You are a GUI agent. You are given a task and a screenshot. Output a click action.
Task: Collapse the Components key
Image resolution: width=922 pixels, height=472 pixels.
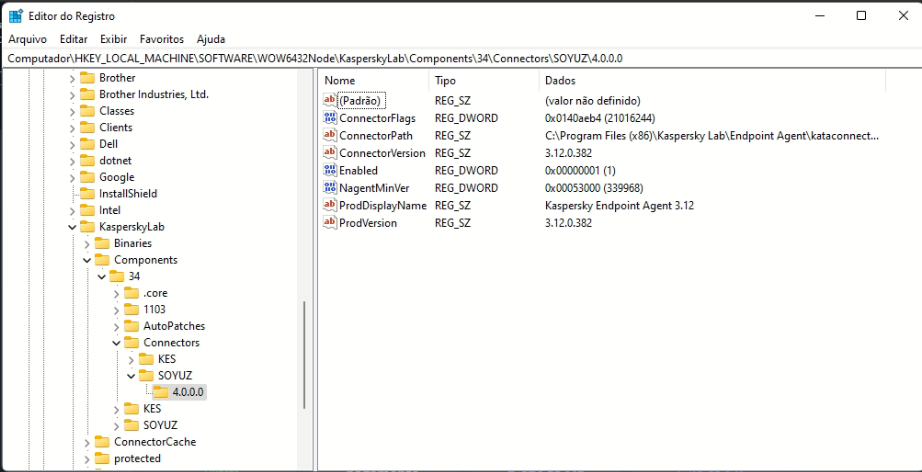tap(87, 260)
